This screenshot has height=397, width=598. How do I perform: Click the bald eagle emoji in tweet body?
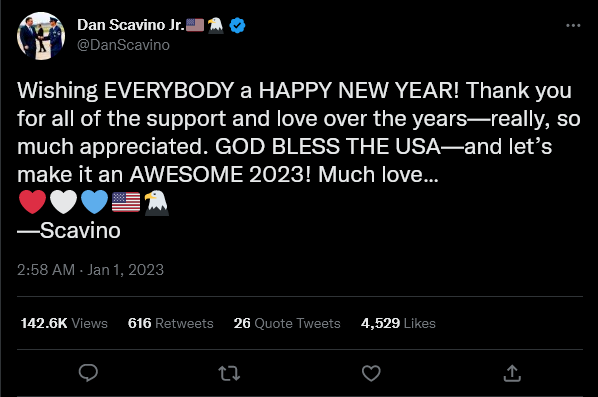[x=156, y=203]
